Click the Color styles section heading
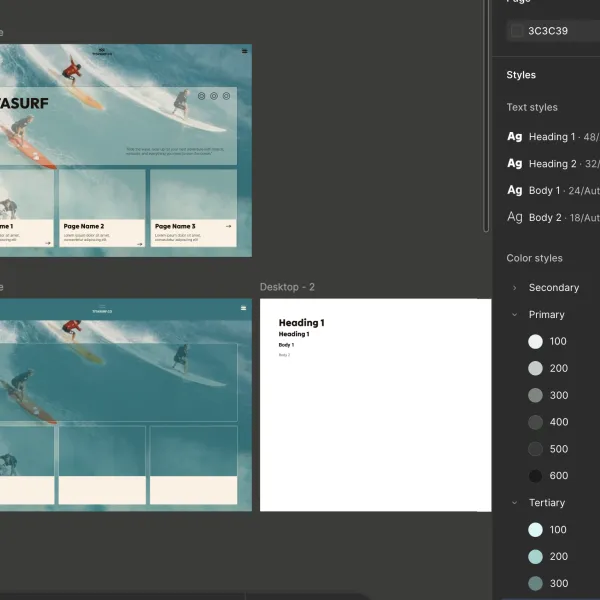Viewport: 600px width, 600px height. pos(534,258)
